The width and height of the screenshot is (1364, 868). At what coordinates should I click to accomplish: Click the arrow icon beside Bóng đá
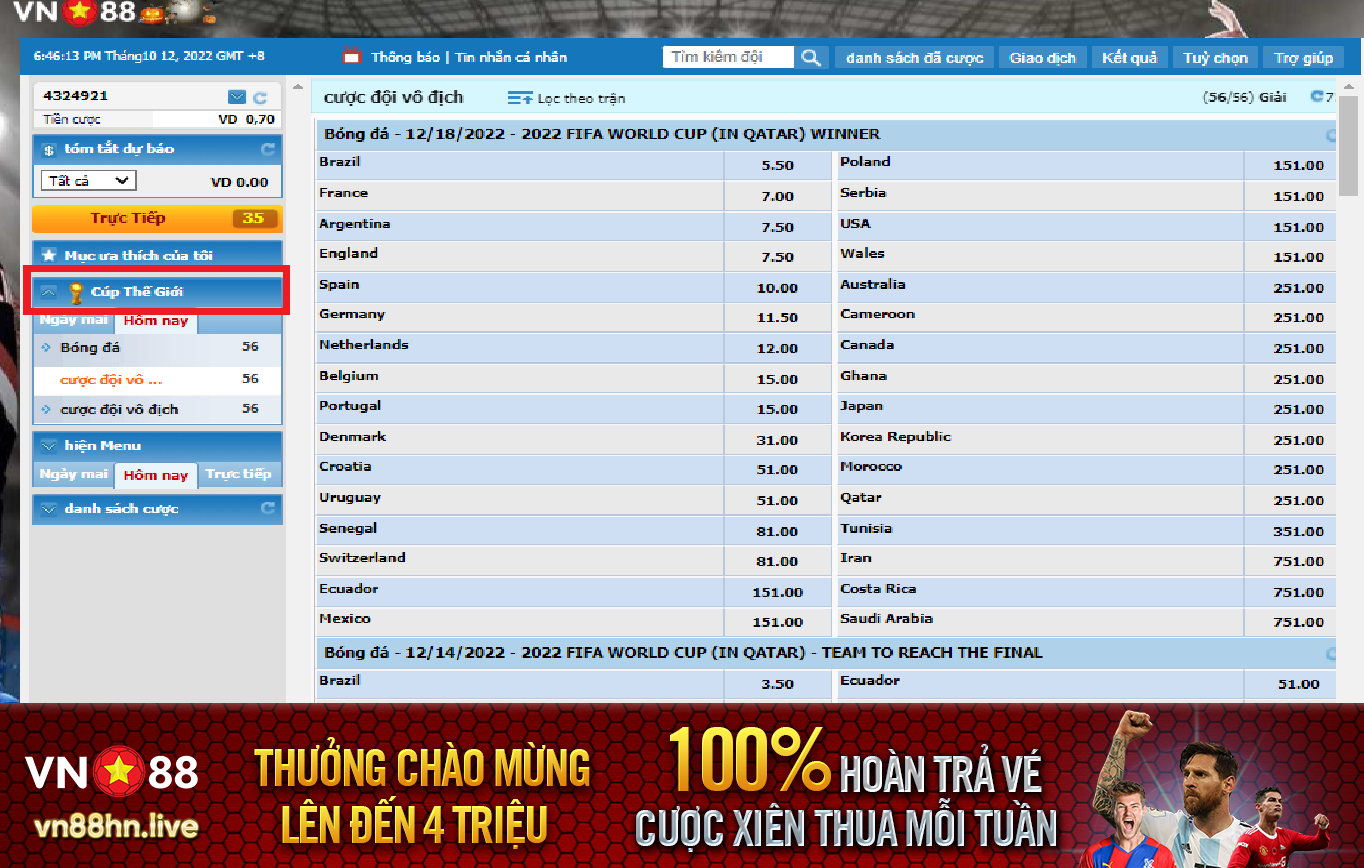47,348
